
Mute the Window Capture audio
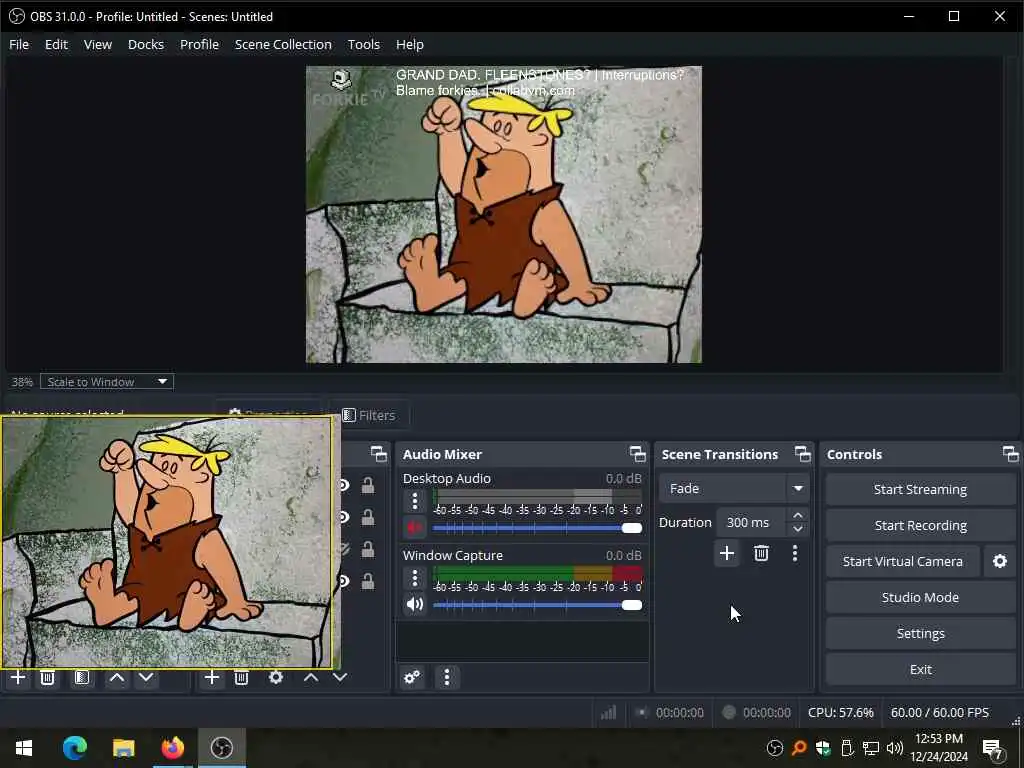415,604
